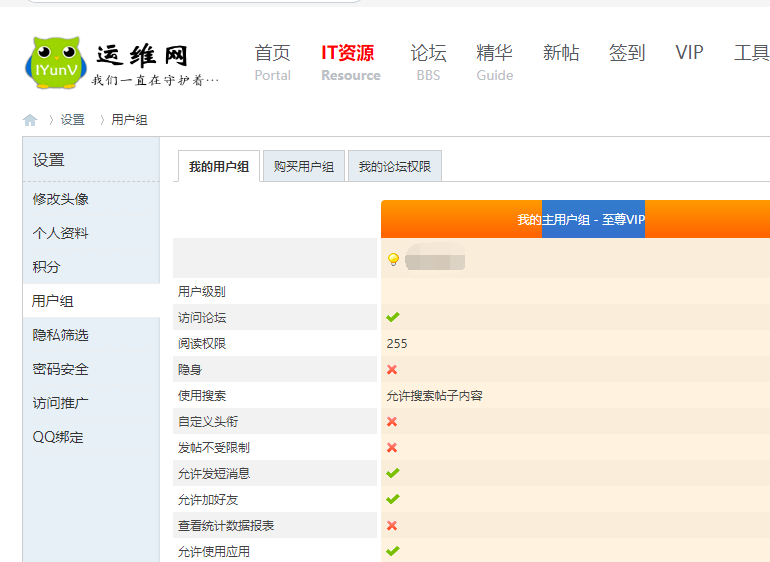This screenshot has height=562, width=770.
Task: Open the 新帖 nav item
Action: 561,53
